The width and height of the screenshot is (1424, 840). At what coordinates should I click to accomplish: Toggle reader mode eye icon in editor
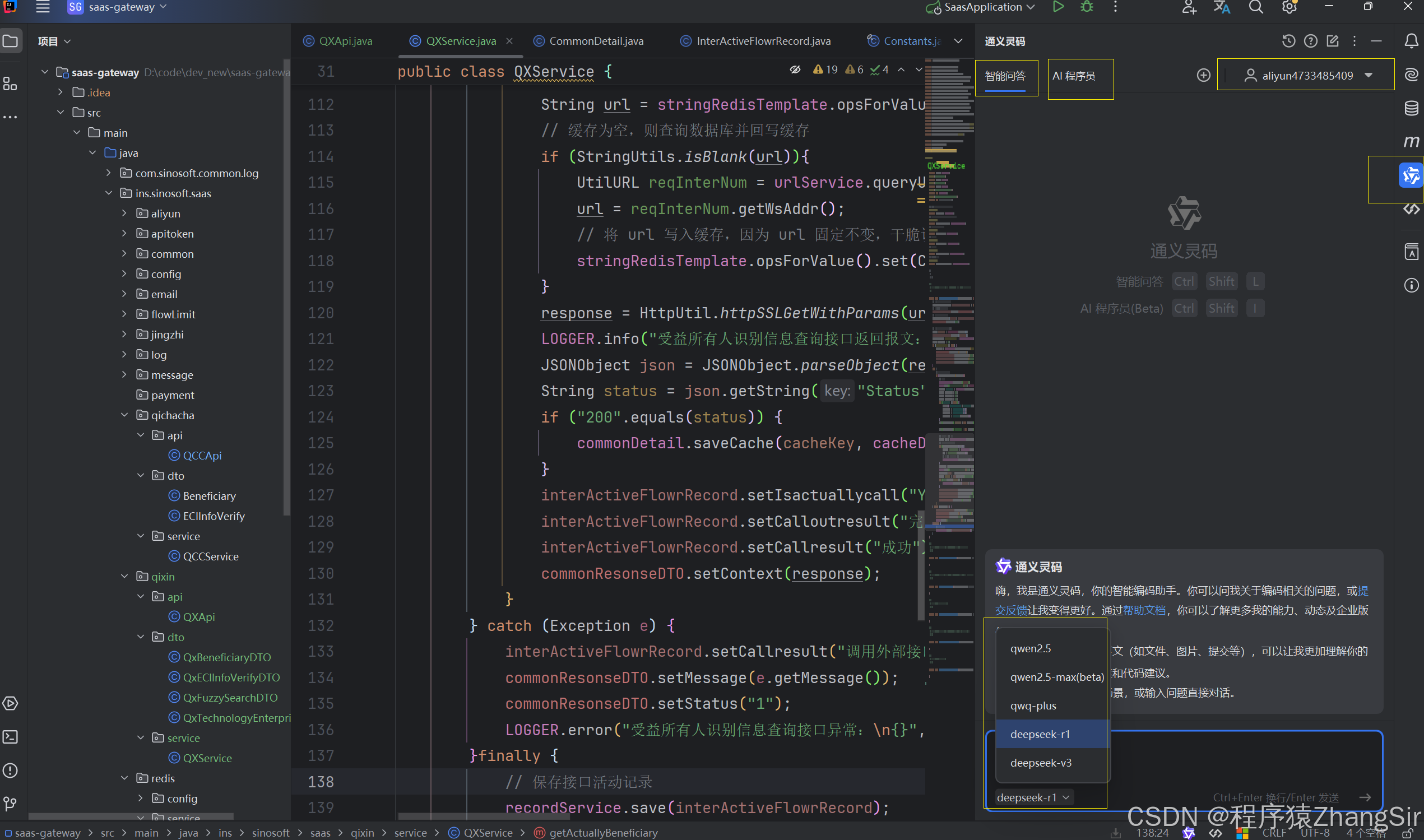click(795, 69)
